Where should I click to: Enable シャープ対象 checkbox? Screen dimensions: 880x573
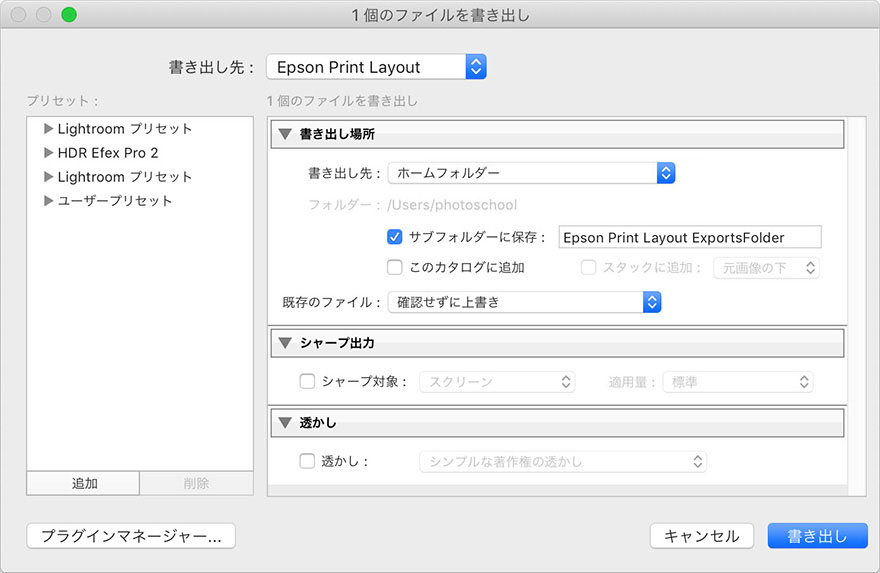307,382
